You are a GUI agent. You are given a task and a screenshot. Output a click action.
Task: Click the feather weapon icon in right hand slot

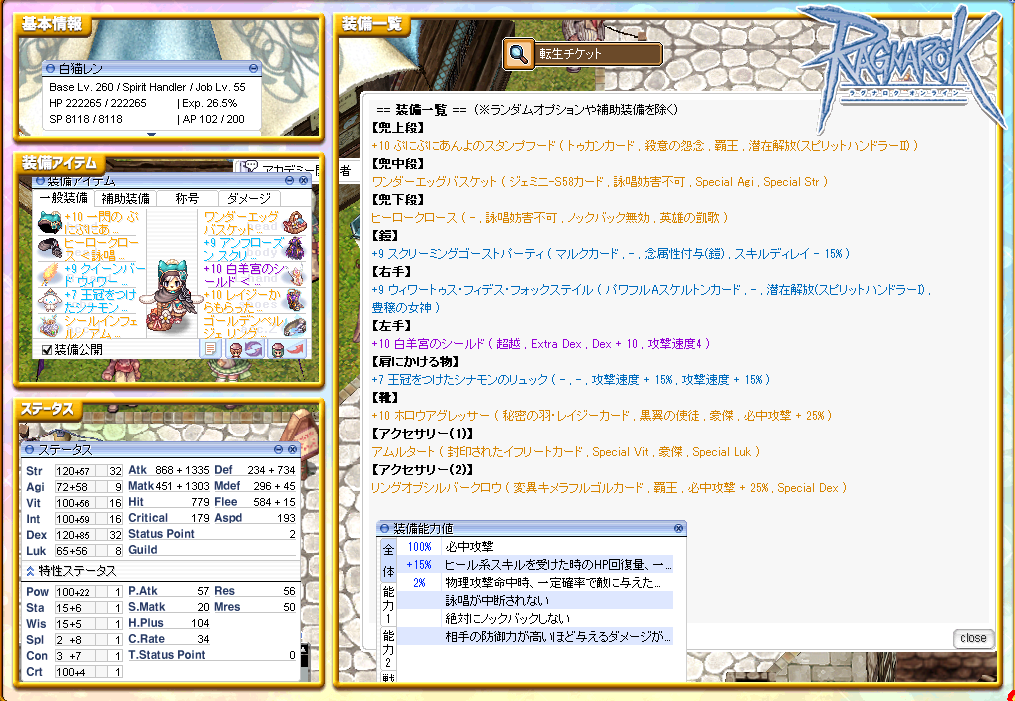tap(50, 275)
